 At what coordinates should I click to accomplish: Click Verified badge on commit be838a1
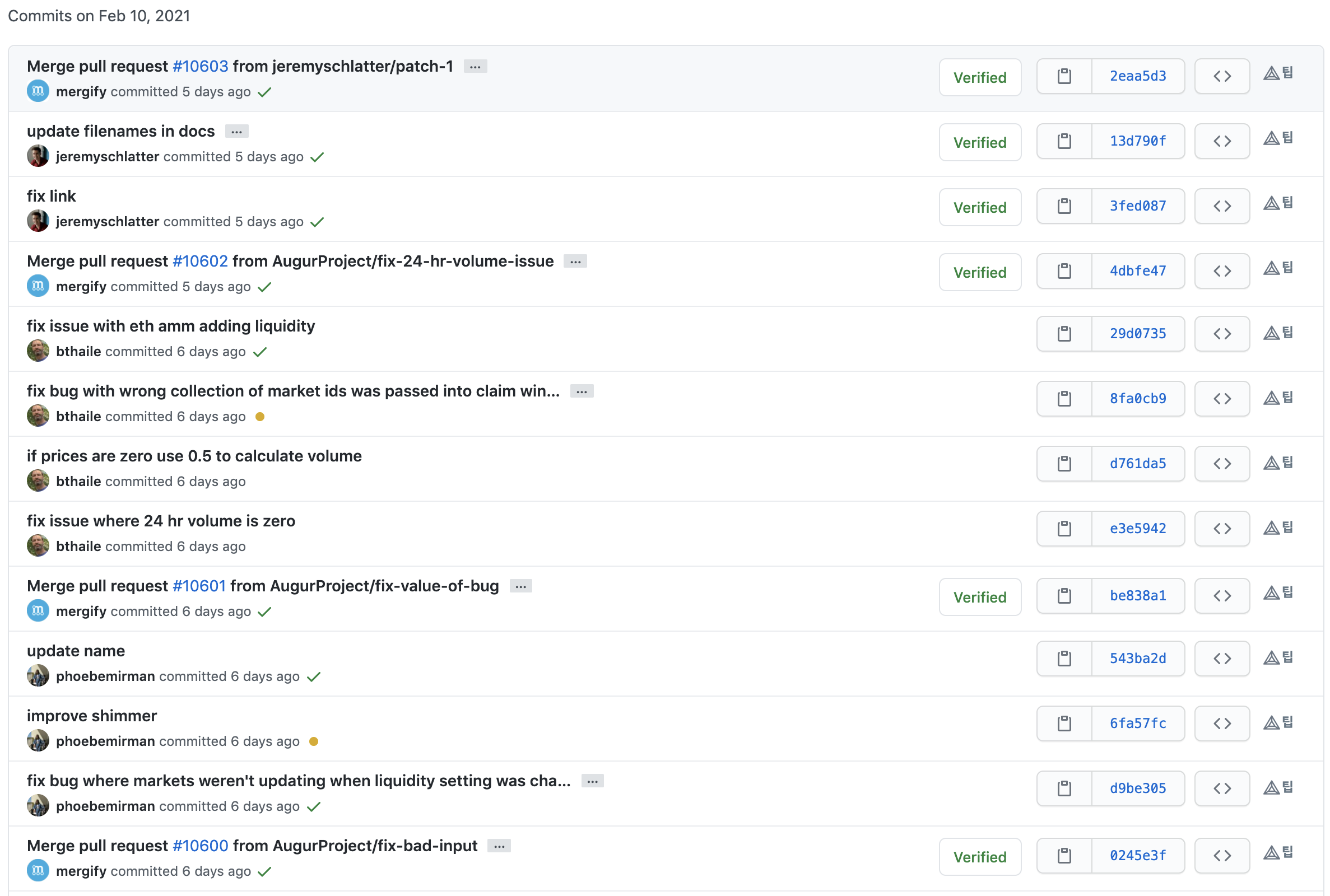979,597
